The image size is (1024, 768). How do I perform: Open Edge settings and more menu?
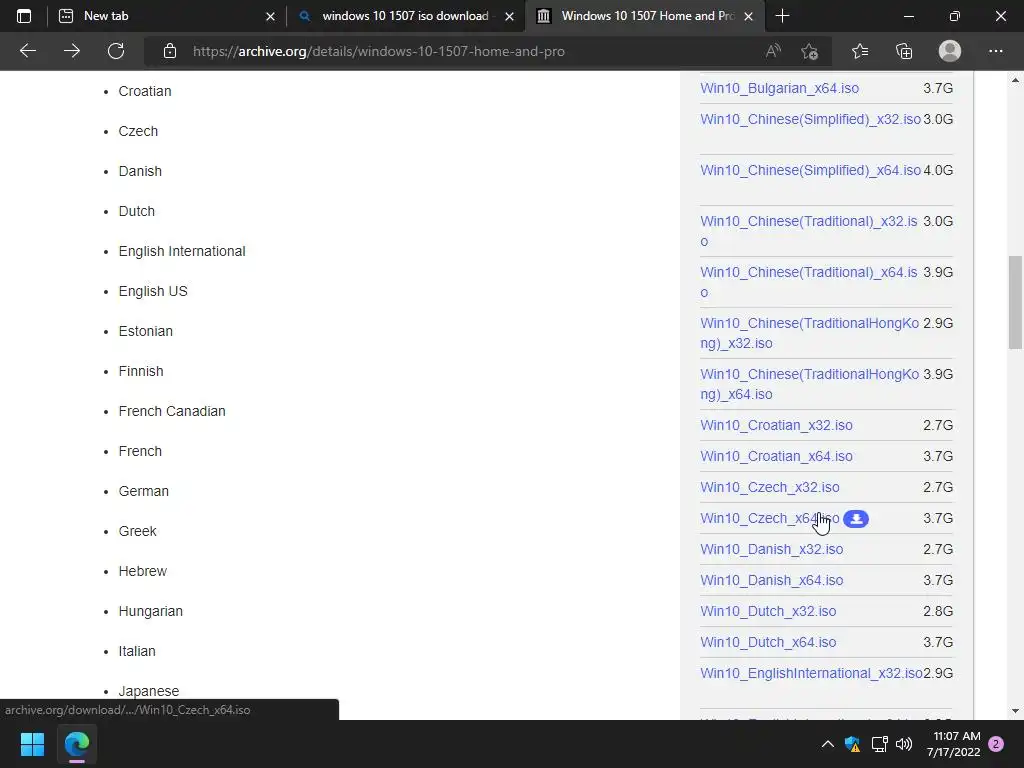[995, 51]
